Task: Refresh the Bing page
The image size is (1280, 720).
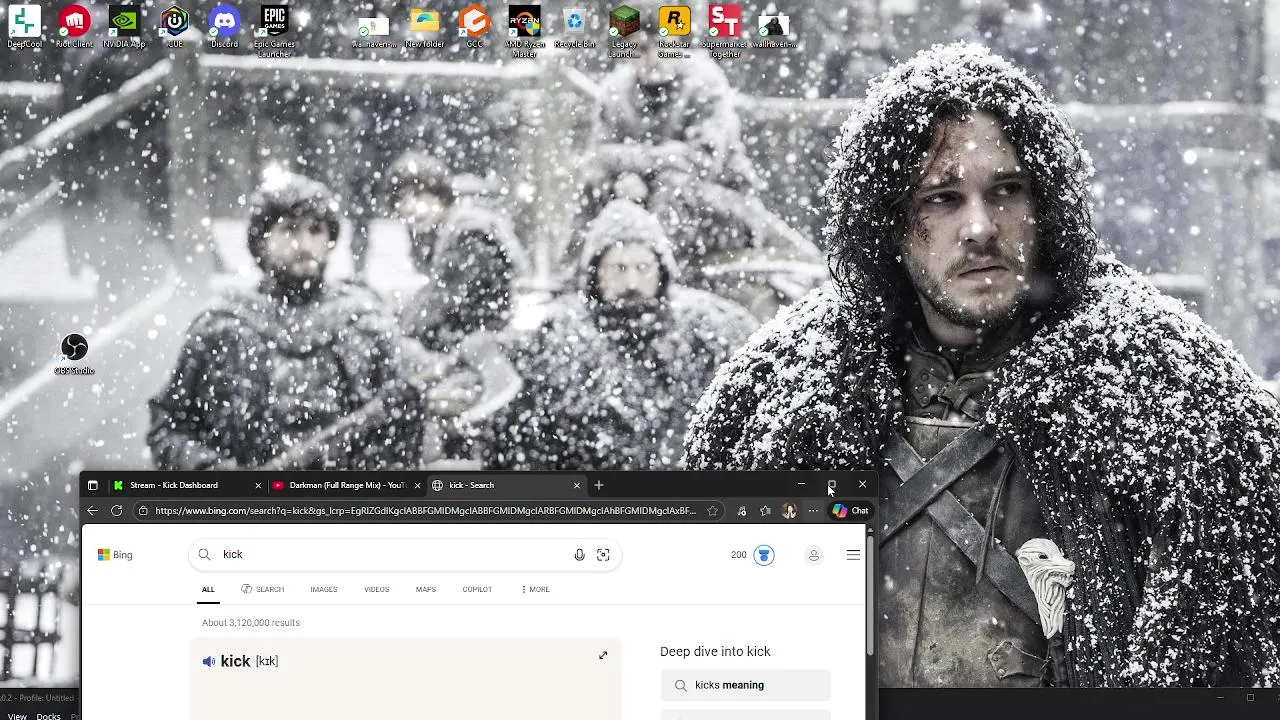Action: (x=116, y=511)
